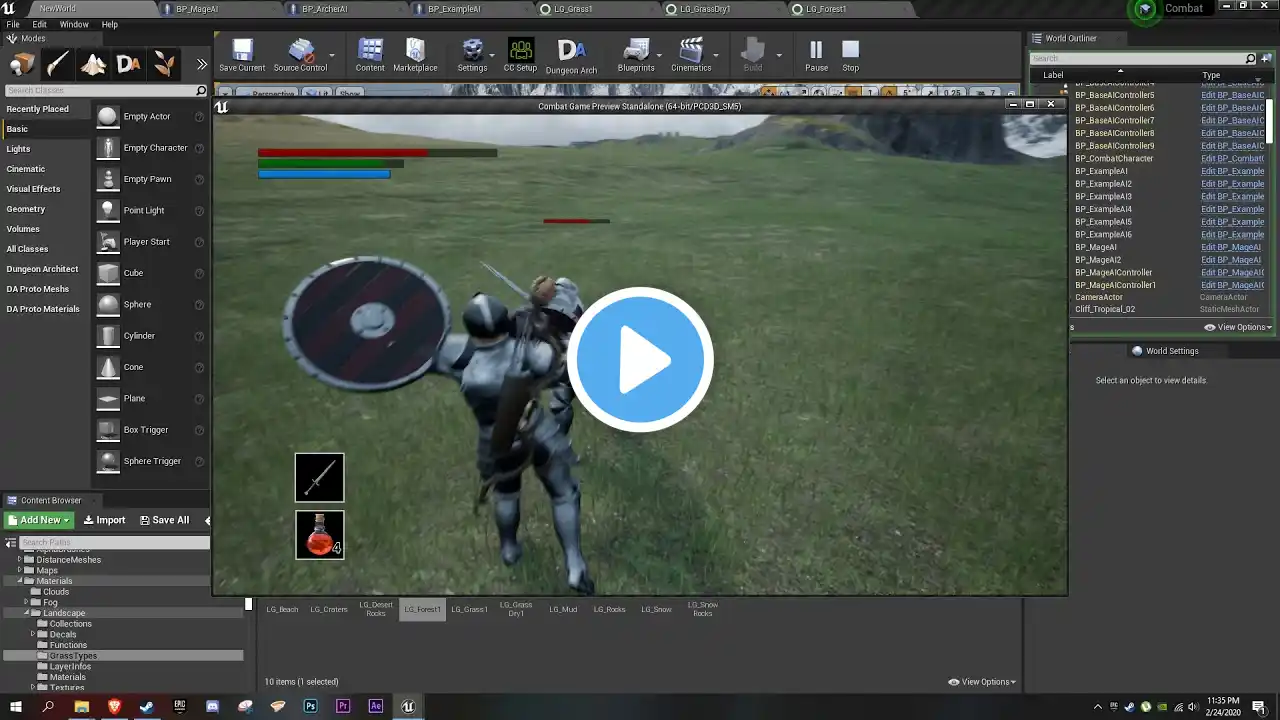Pause the game preview

(816, 55)
